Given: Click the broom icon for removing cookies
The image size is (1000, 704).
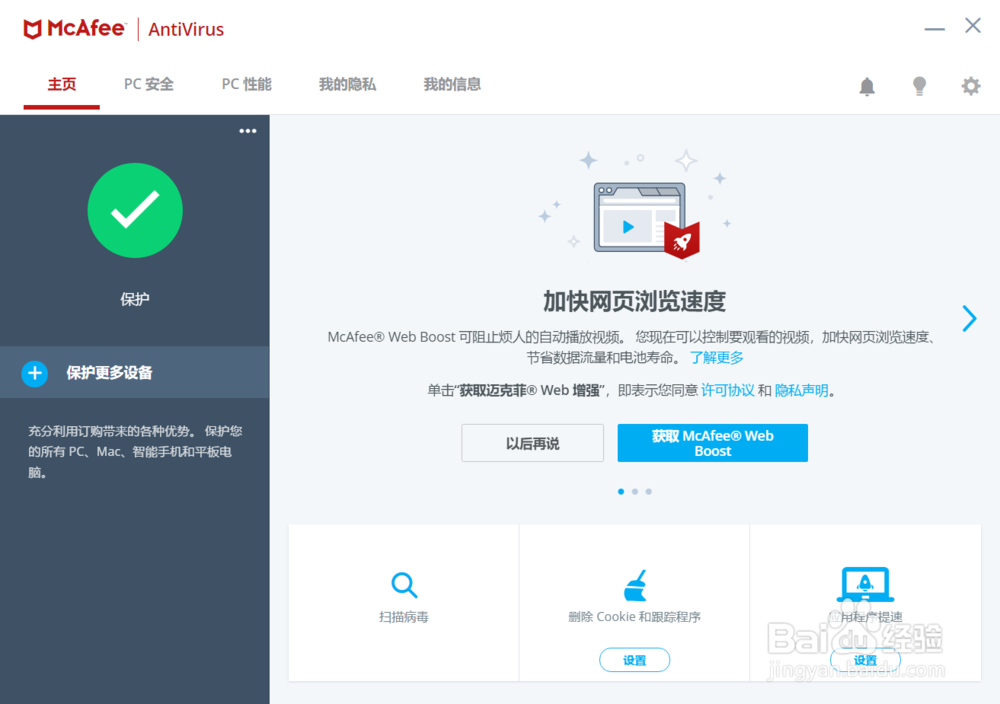Looking at the screenshot, I should (635, 585).
